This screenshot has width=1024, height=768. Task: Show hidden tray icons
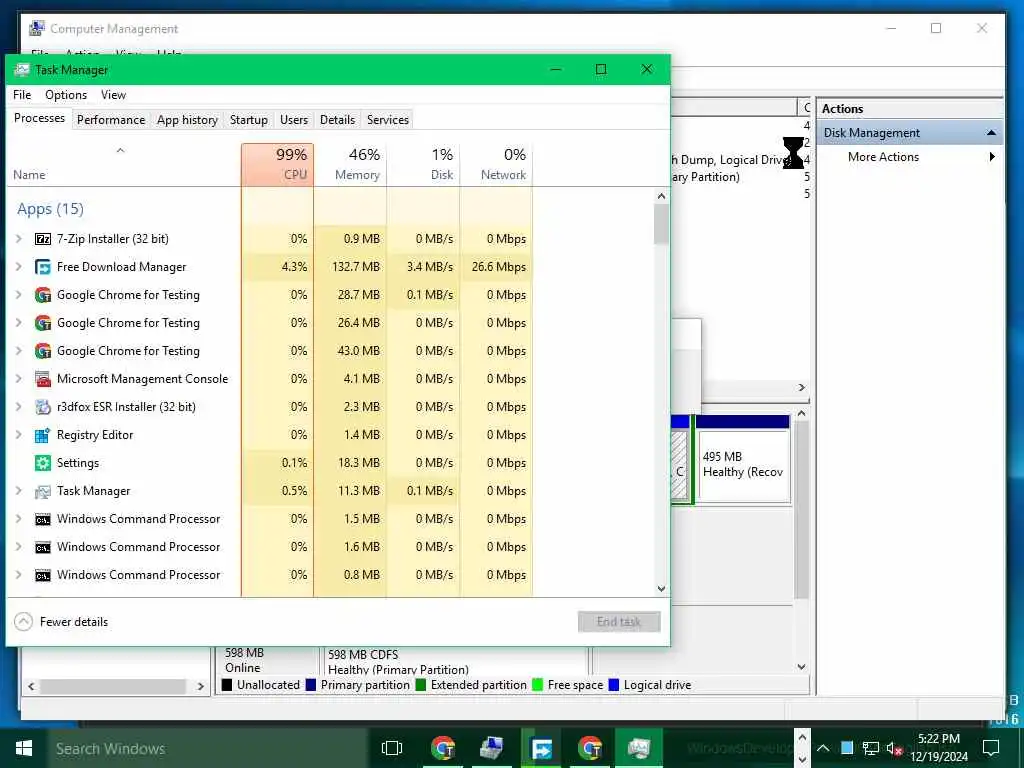point(823,748)
